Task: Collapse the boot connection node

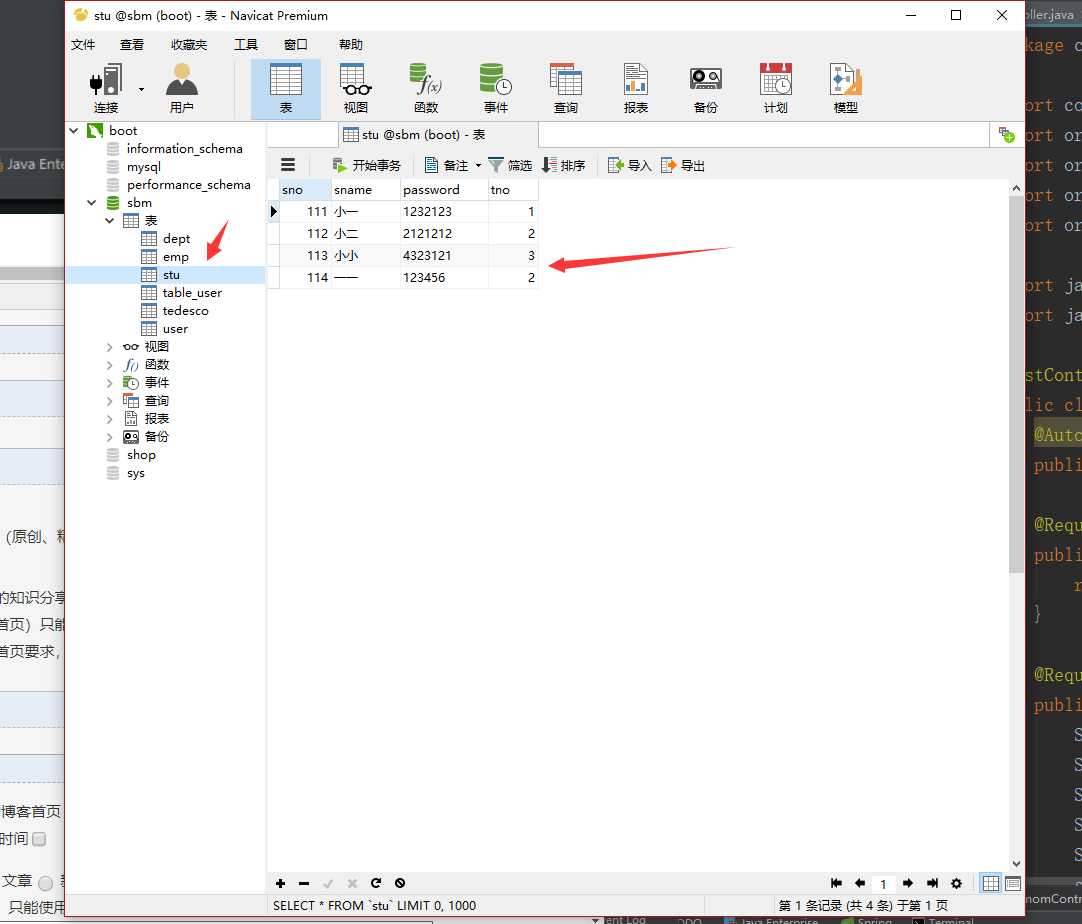Action: pyautogui.click(x=74, y=130)
